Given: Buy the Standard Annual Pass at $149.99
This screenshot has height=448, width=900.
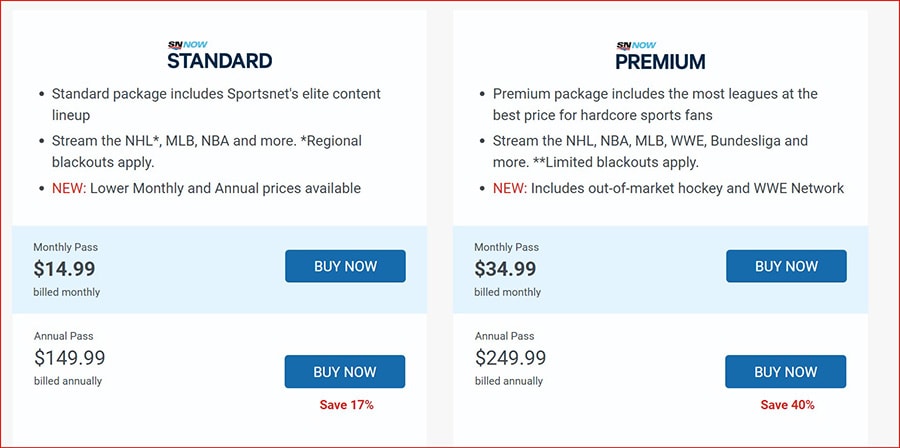Looking at the screenshot, I should [x=345, y=372].
